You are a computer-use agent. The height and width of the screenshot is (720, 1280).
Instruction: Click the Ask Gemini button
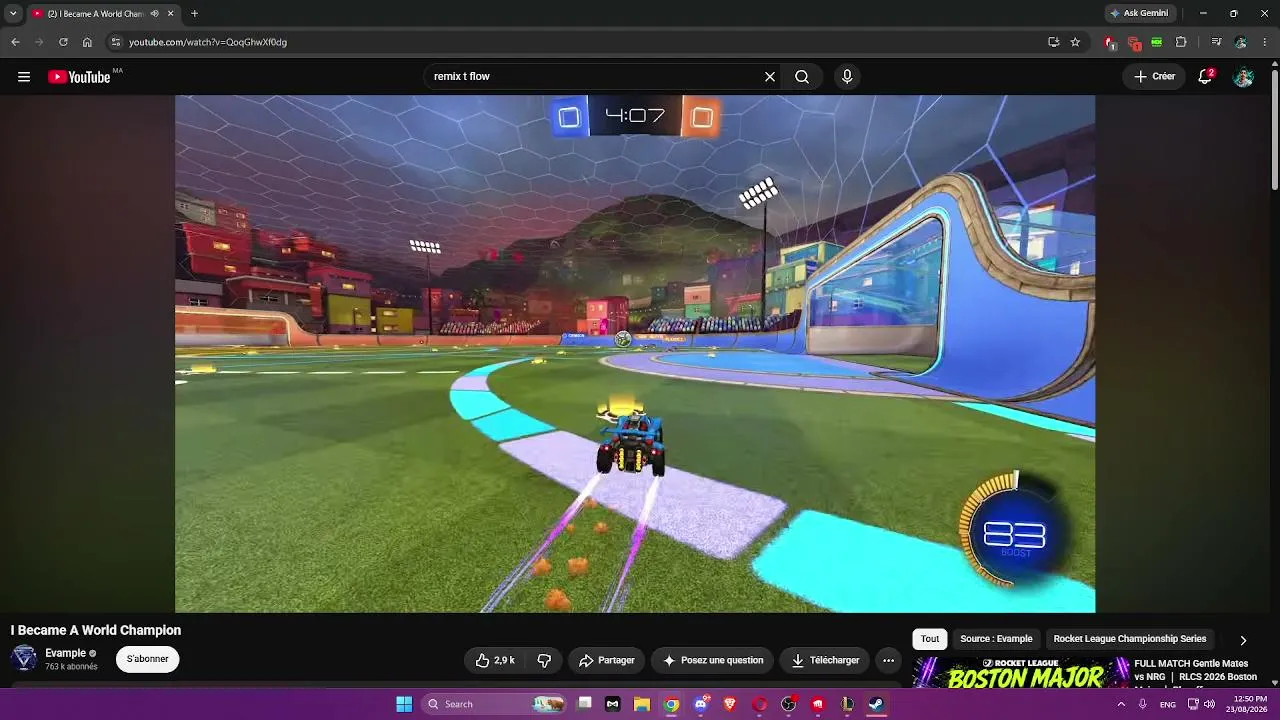pyautogui.click(x=1139, y=13)
